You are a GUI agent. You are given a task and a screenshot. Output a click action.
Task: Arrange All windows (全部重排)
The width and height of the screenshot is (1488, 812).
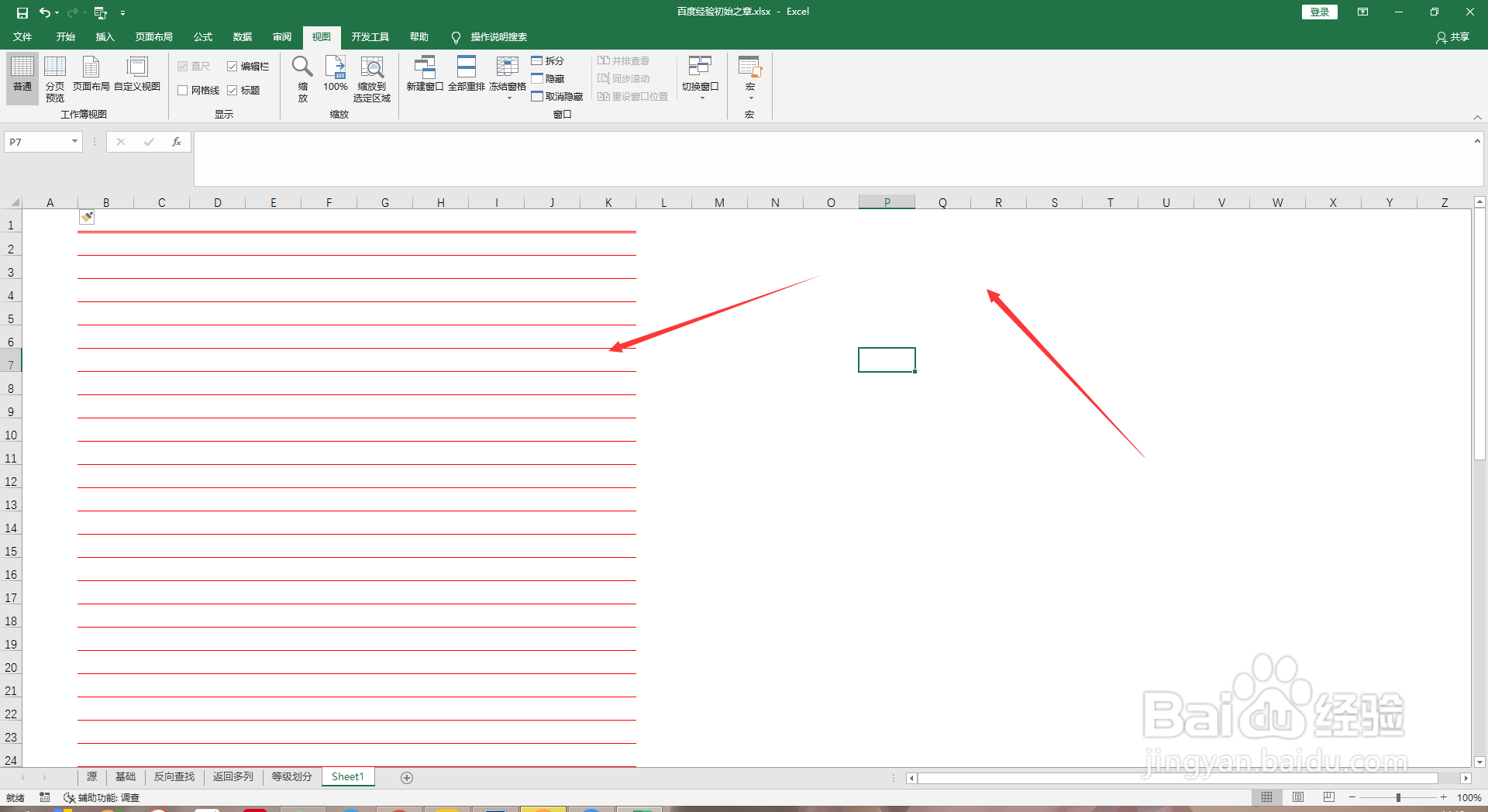(467, 74)
